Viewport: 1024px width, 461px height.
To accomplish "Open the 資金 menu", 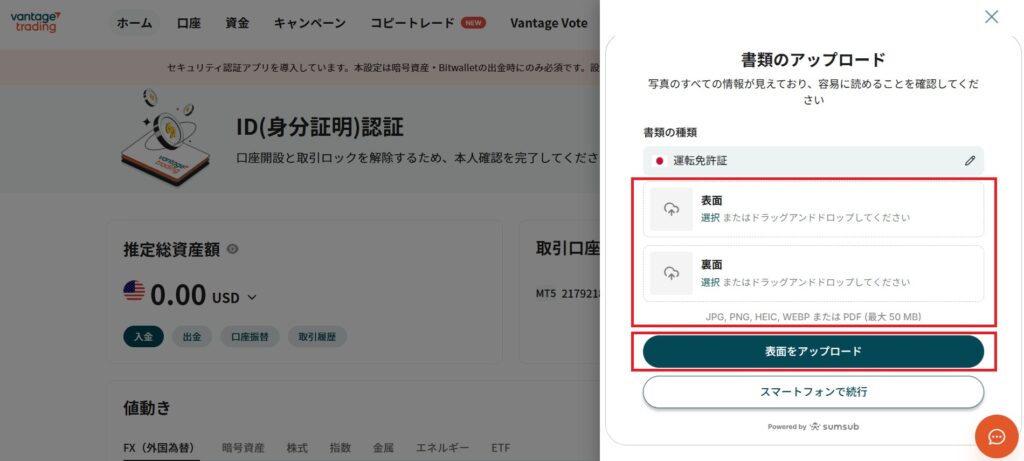I will 237,24.
